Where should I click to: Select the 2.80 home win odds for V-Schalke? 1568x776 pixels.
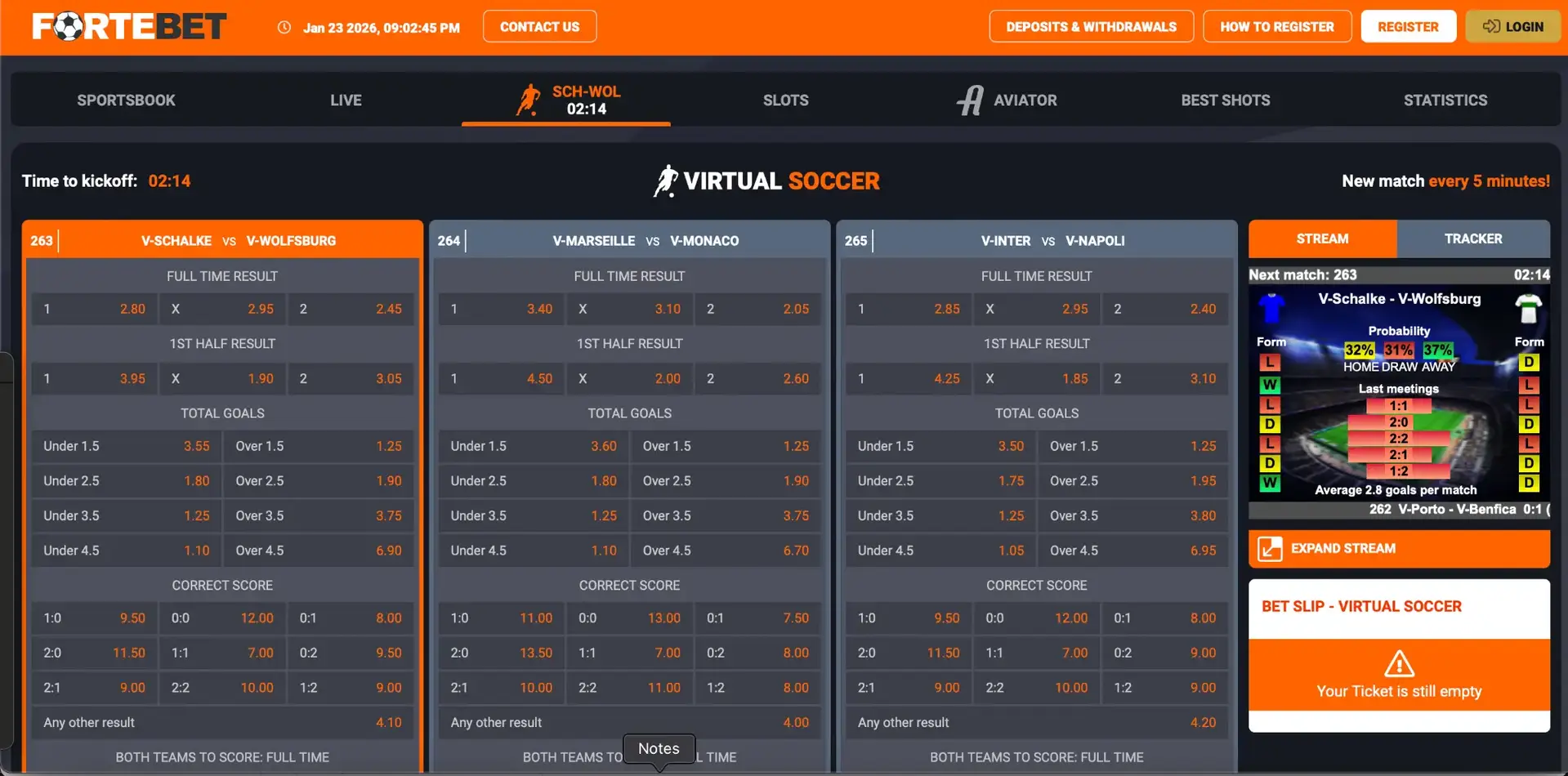pyautogui.click(x=93, y=309)
